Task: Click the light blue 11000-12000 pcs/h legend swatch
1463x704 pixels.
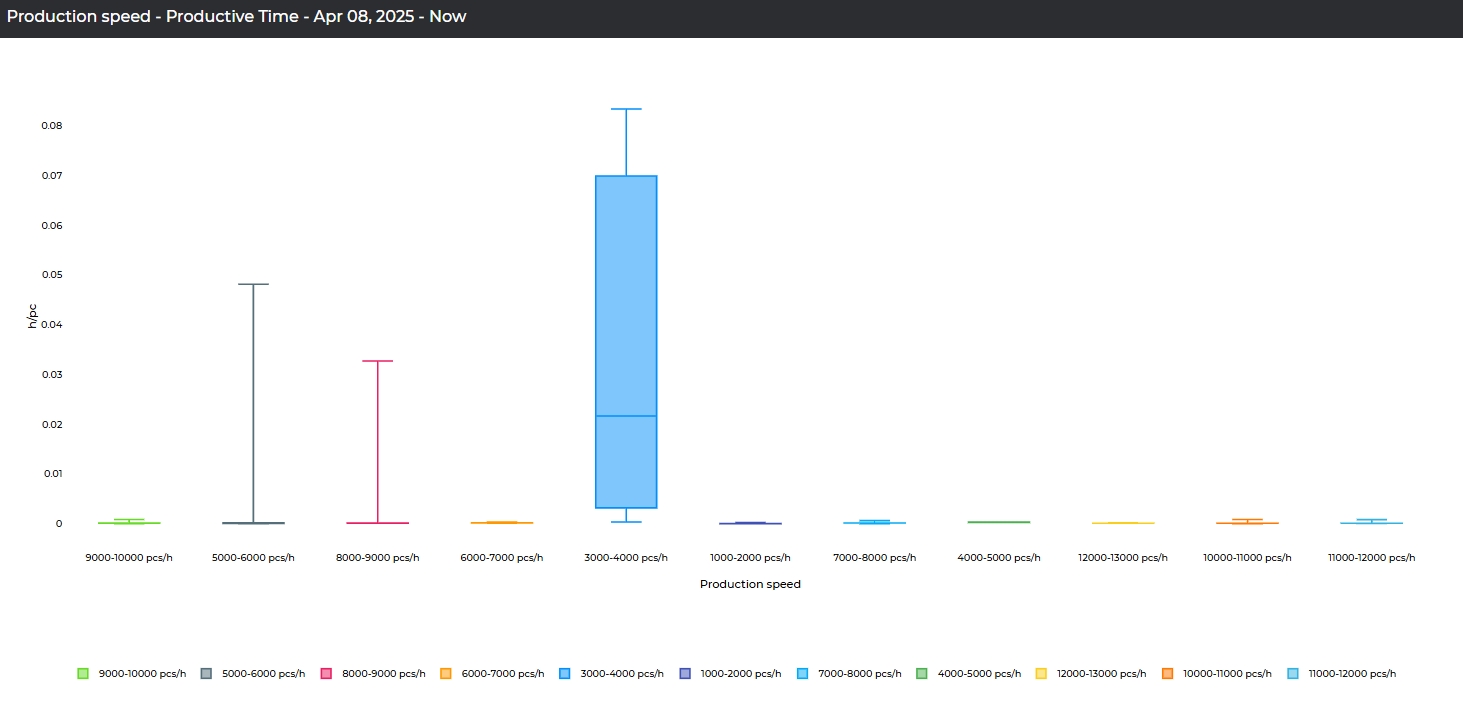Action: [1293, 674]
